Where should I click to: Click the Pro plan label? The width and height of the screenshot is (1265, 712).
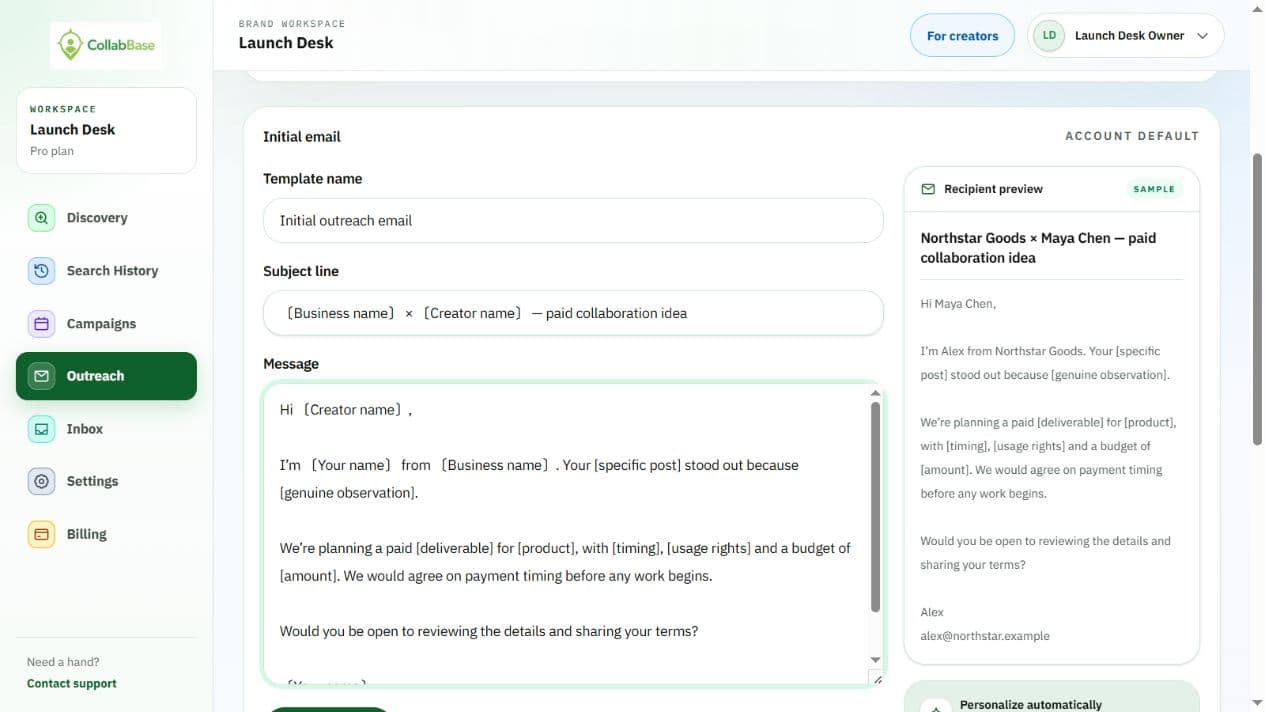coord(52,151)
